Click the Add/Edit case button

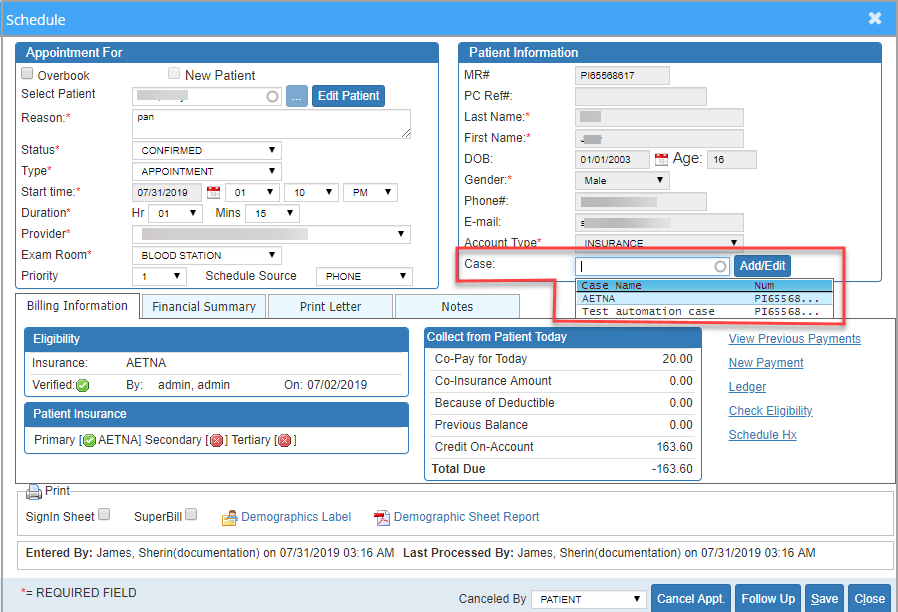pyautogui.click(x=762, y=266)
